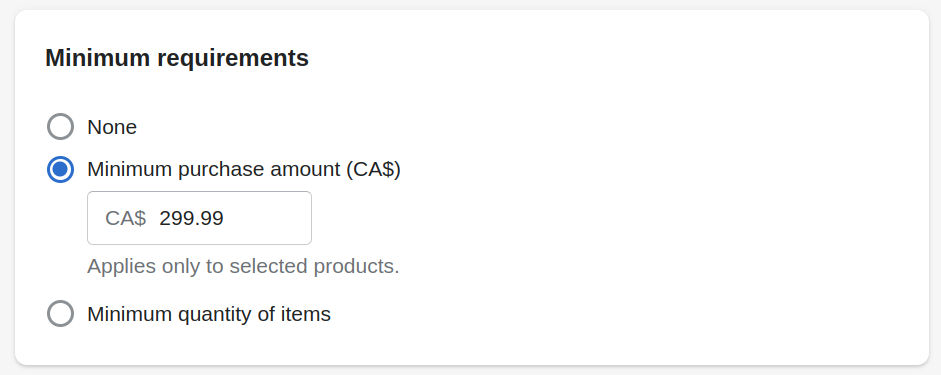Screen dimensions: 941x375
Task: Click the blue filled radio circle
Action: pos(61,170)
